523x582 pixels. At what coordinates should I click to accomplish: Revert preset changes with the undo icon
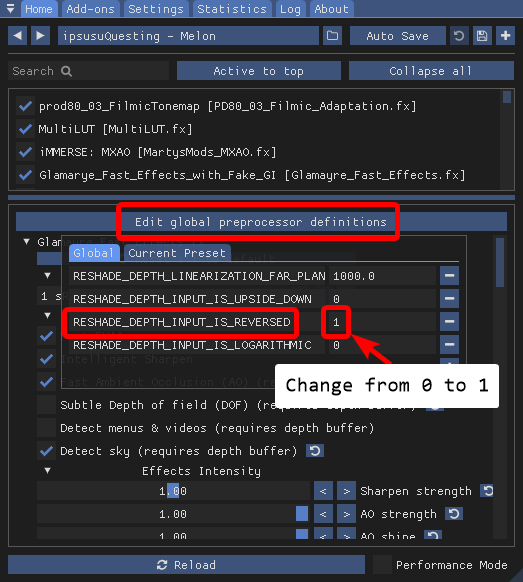(x=459, y=36)
